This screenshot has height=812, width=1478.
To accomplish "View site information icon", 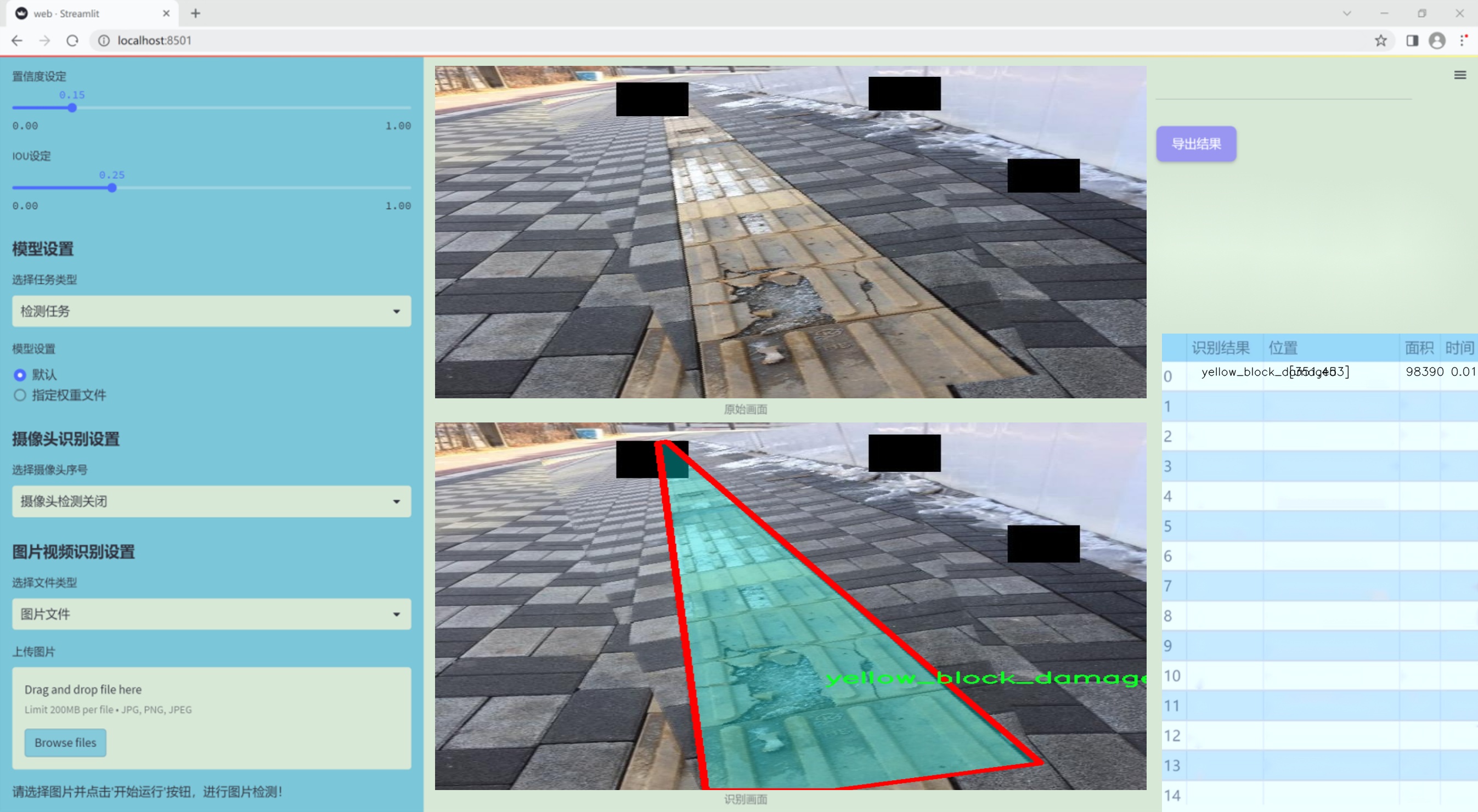I will 104,41.
